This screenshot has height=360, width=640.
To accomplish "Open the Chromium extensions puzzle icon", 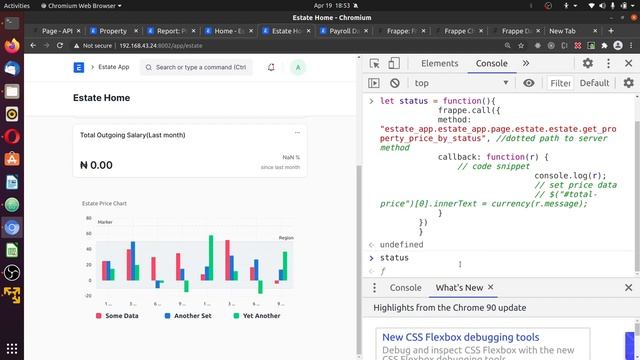I will tap(604, 46).
